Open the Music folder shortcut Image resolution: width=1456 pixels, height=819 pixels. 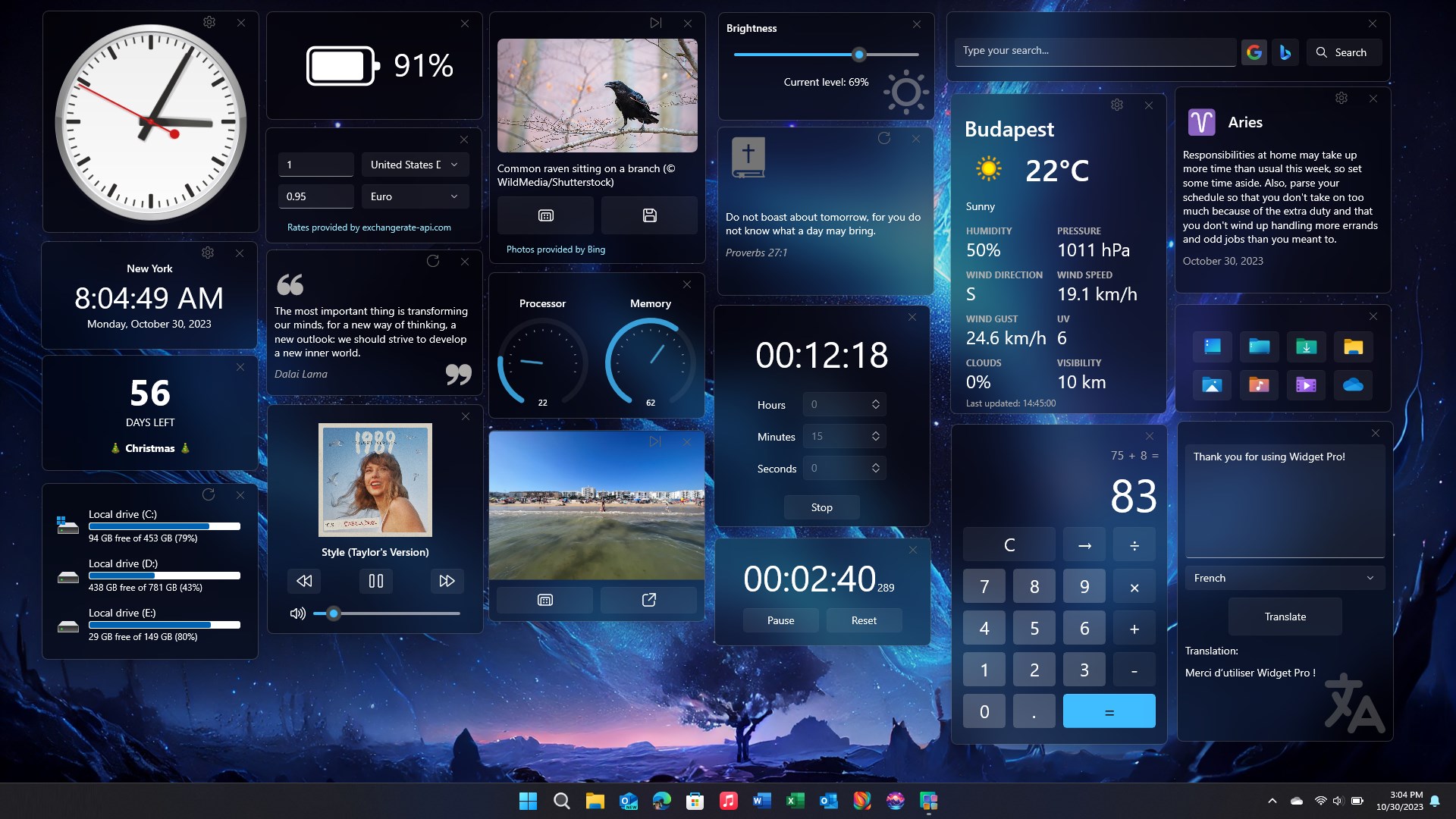point(1259,385)
